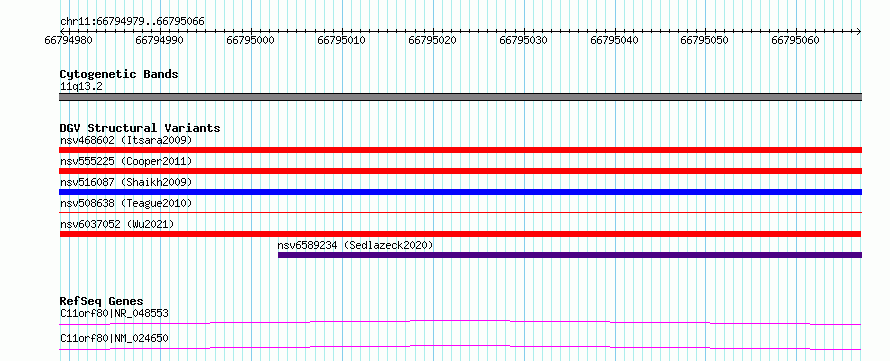Select ruler position 66795050
Viewport: 890px width, 361px height.
[705, 40]
